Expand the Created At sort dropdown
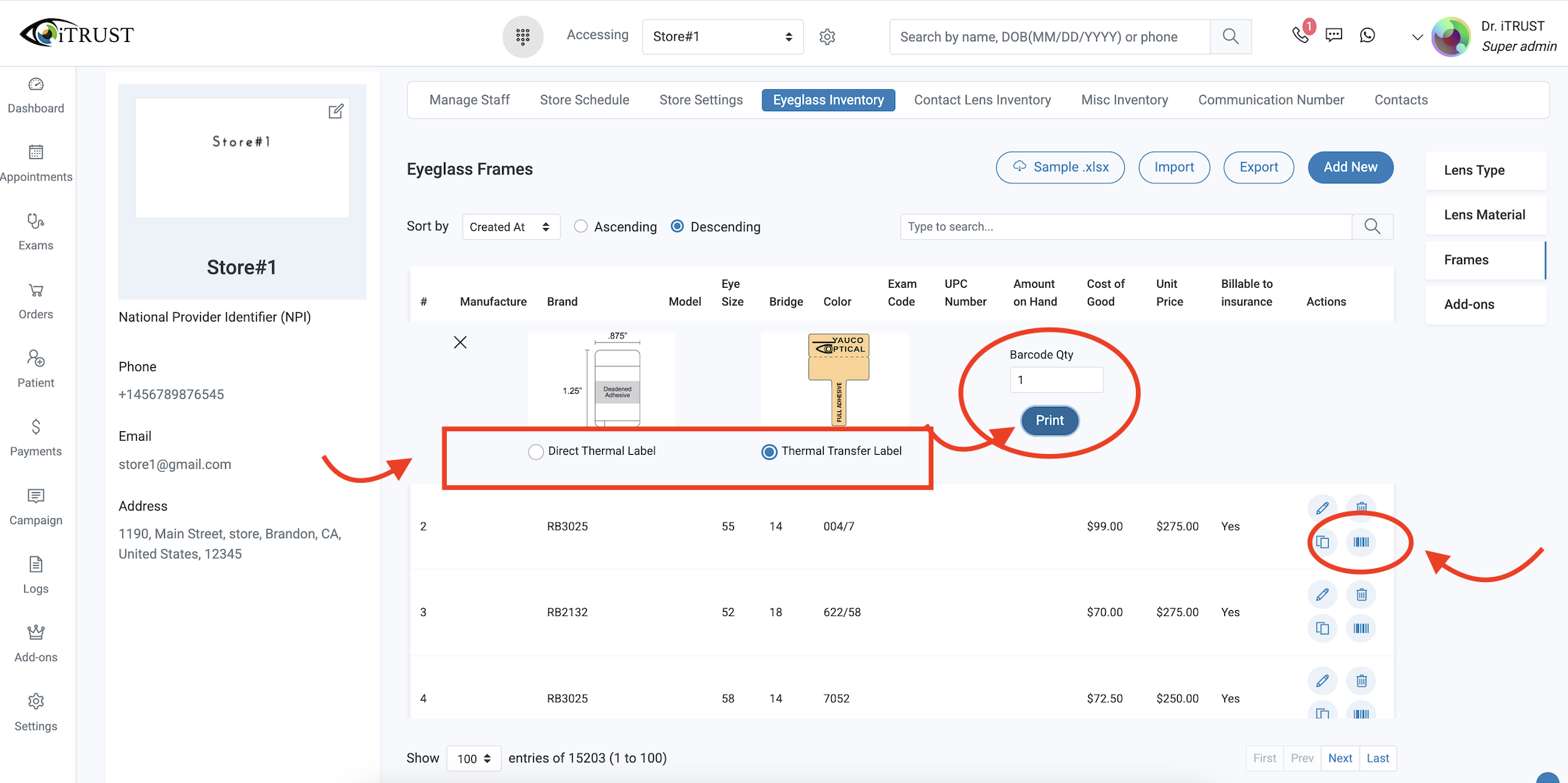Screen dimensions: 1568x783 pyautogui.click(x=511, y=227)
